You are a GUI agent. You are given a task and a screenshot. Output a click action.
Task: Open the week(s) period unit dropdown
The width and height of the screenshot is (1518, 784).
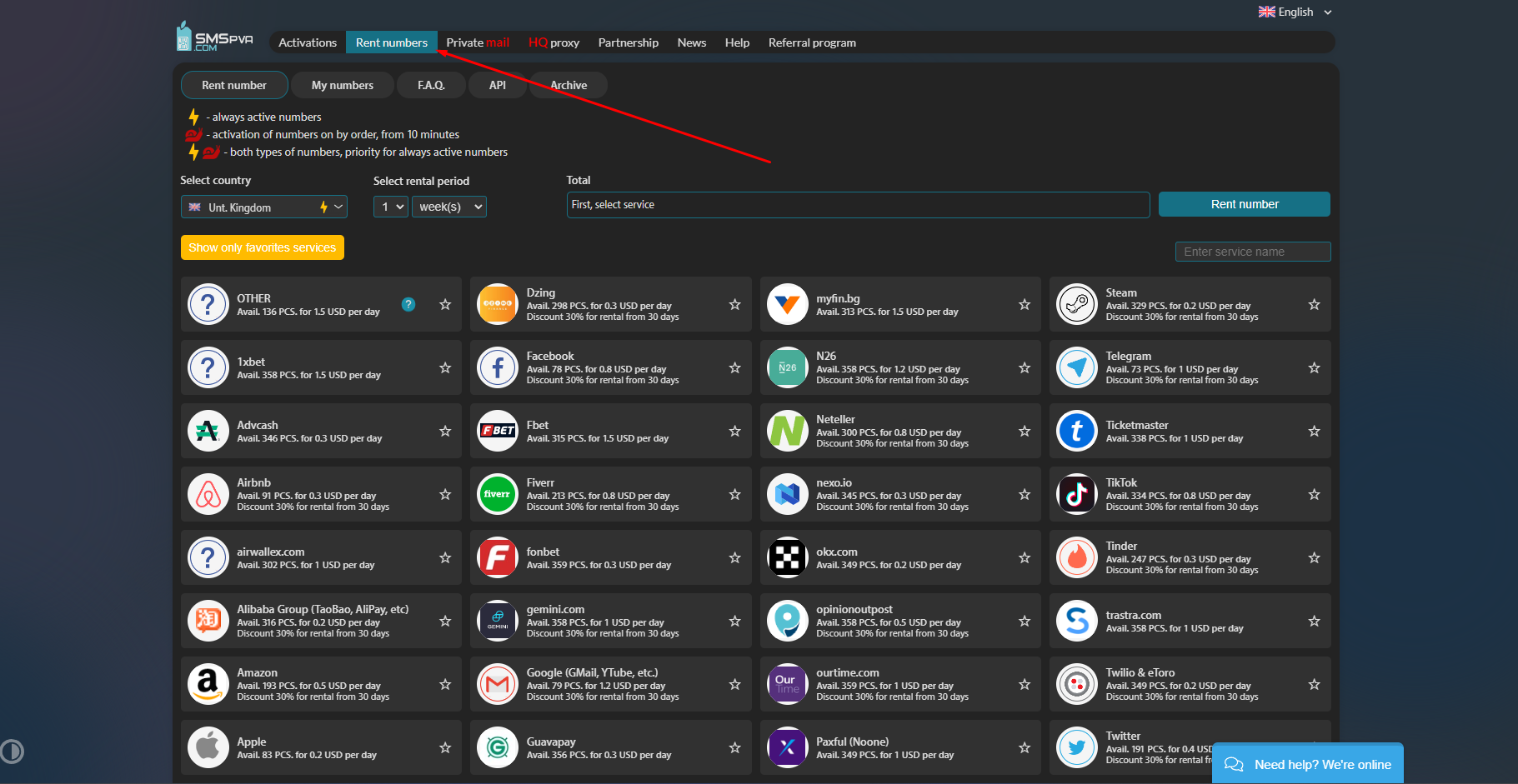(449, 207)
